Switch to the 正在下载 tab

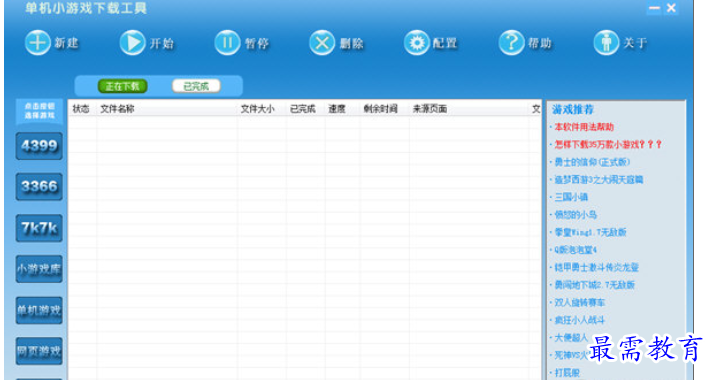click(x=122, y=86)
